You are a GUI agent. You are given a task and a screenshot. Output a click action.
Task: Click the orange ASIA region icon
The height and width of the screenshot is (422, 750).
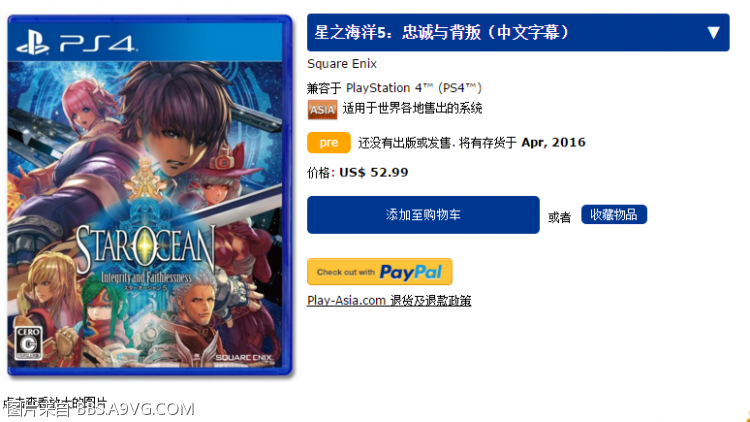[x=322, y=110]
